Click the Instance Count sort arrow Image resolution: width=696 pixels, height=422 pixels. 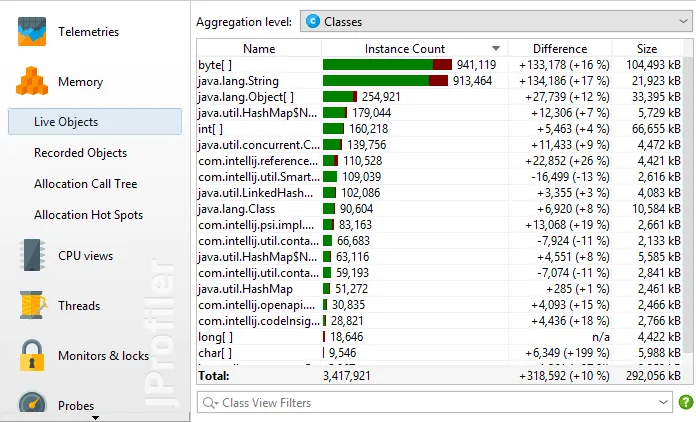click(x=496, y=48)
